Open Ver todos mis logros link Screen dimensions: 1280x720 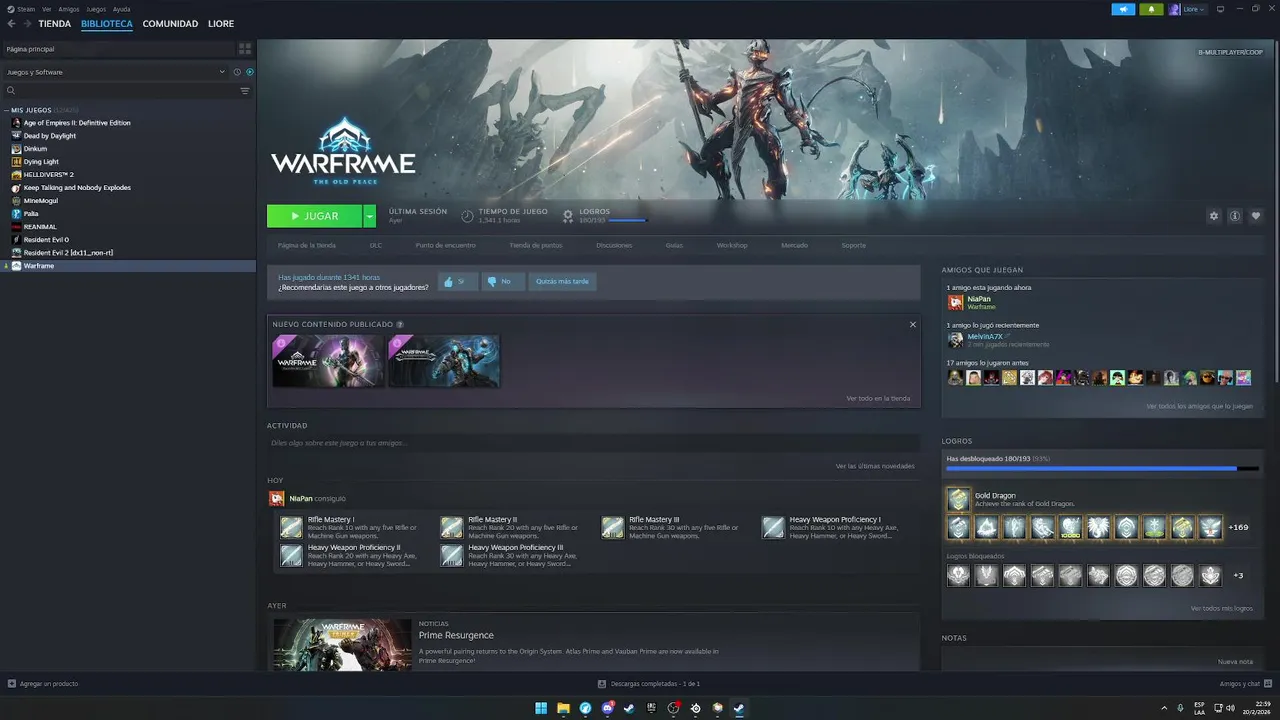tap(1221, 608)
